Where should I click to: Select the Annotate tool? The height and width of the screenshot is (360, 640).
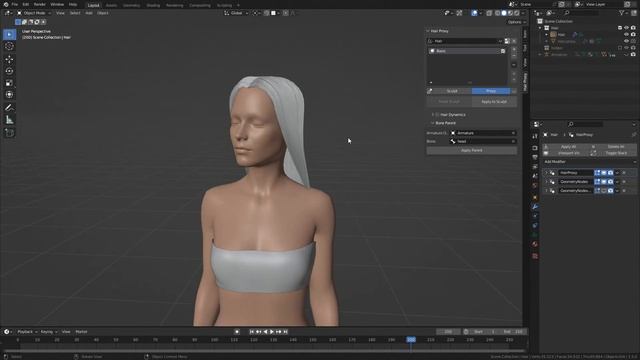point(9,108)
